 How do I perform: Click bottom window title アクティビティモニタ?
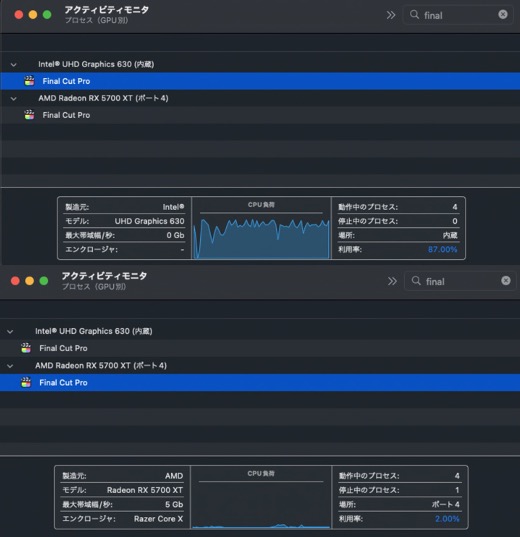coord(104,276)
